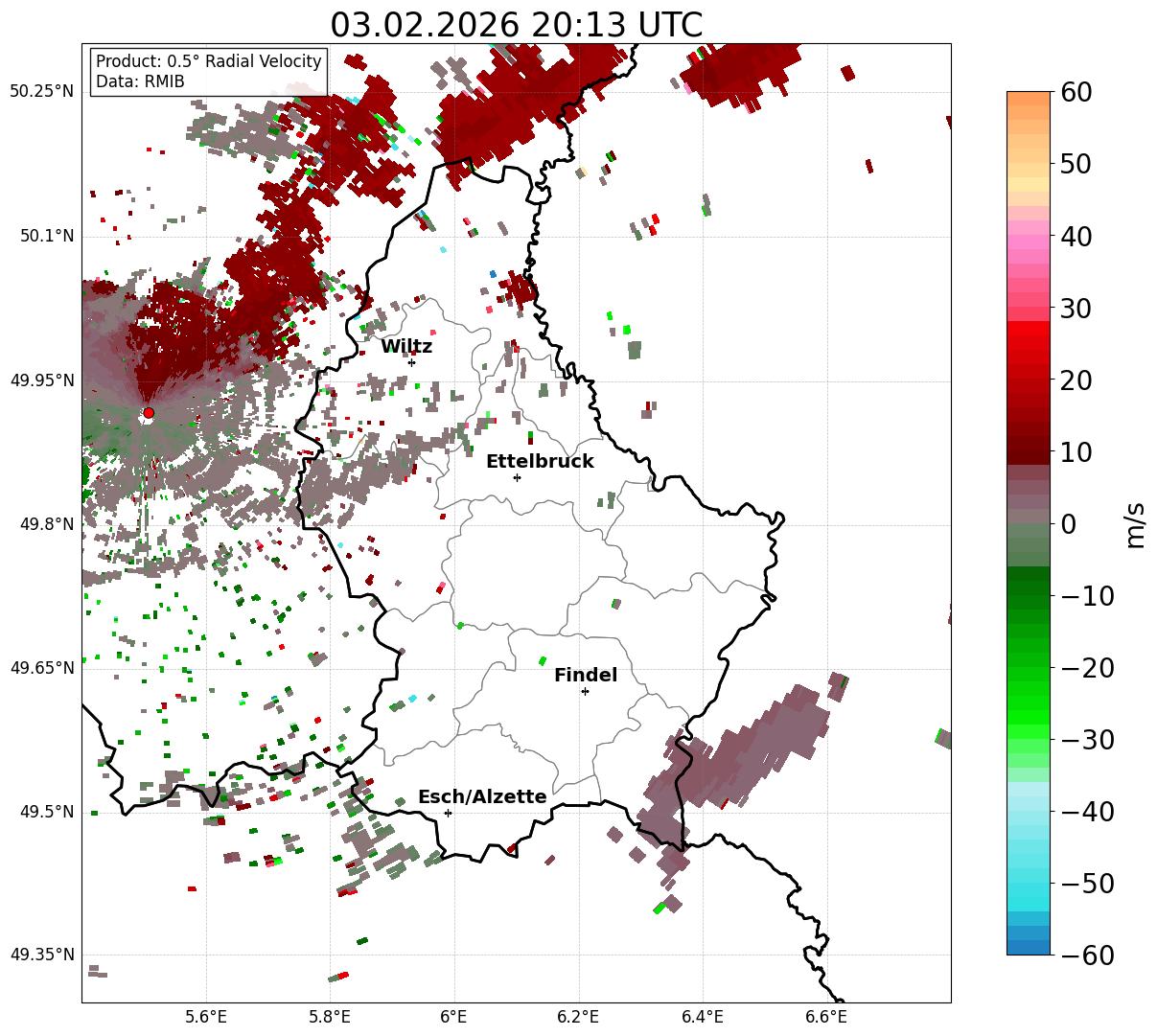Click the 50.25°N latitude label

tap(41, 92)
